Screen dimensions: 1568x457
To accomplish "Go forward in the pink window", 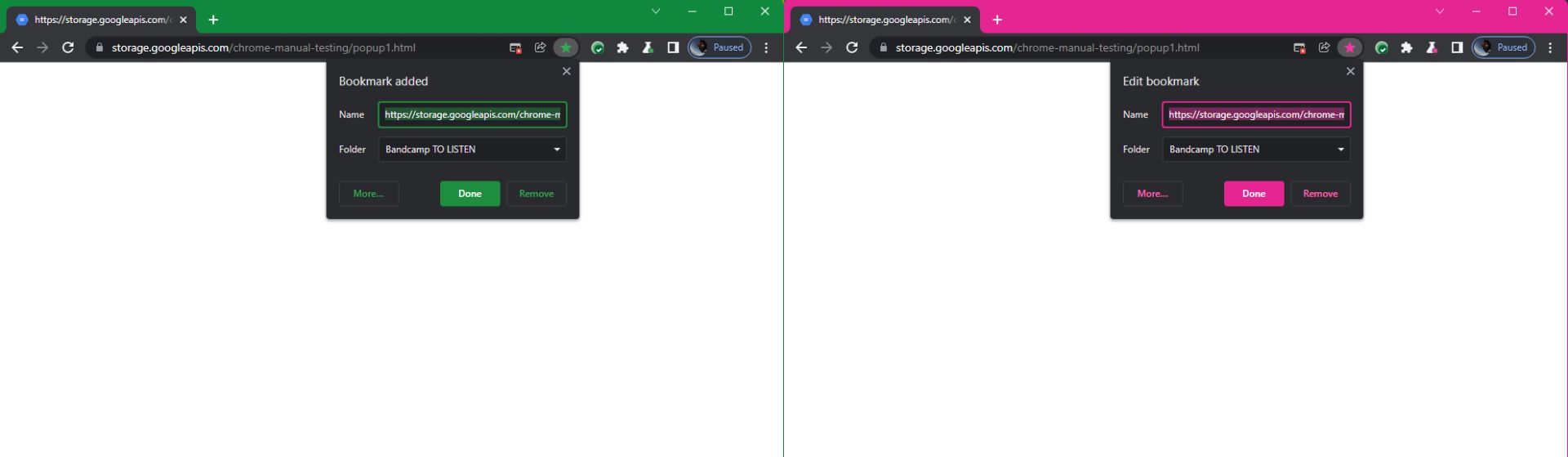I will pyautogui.click(x=826, y=47).
